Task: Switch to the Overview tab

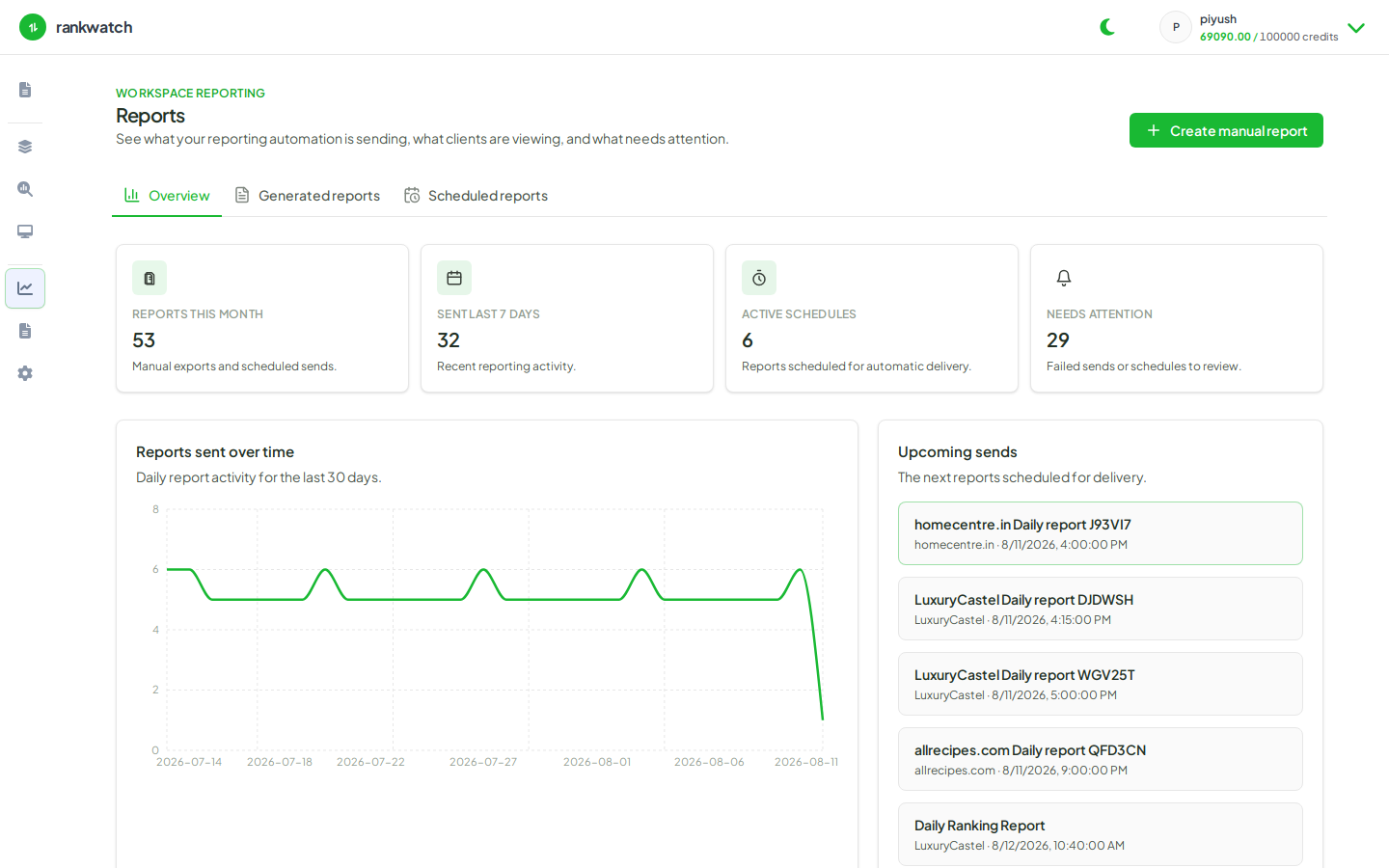Action: click(x=167, y=196)
